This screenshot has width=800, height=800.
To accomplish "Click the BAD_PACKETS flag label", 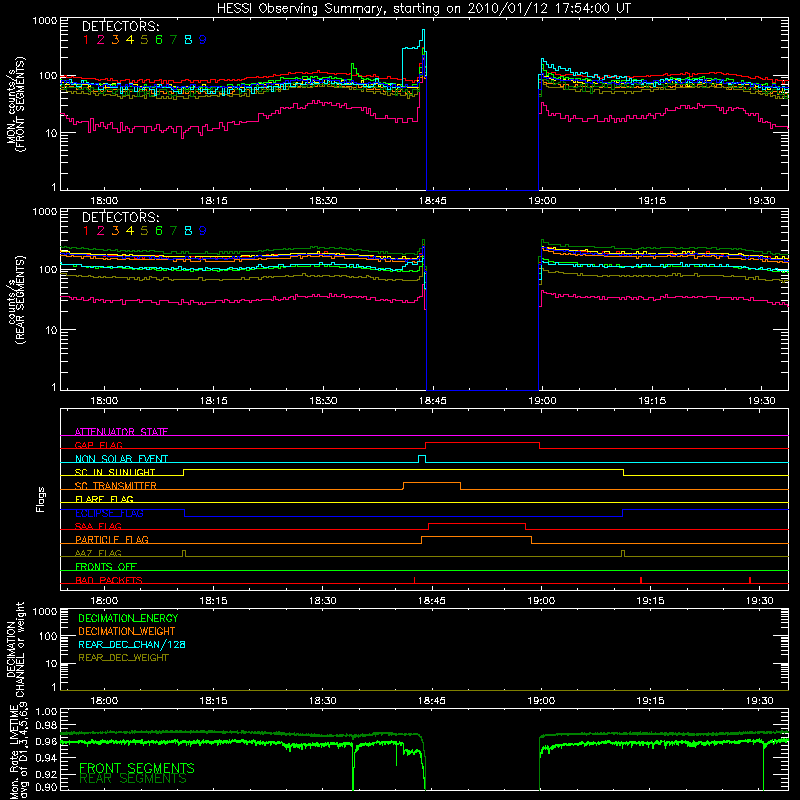I will pos(109,580).
